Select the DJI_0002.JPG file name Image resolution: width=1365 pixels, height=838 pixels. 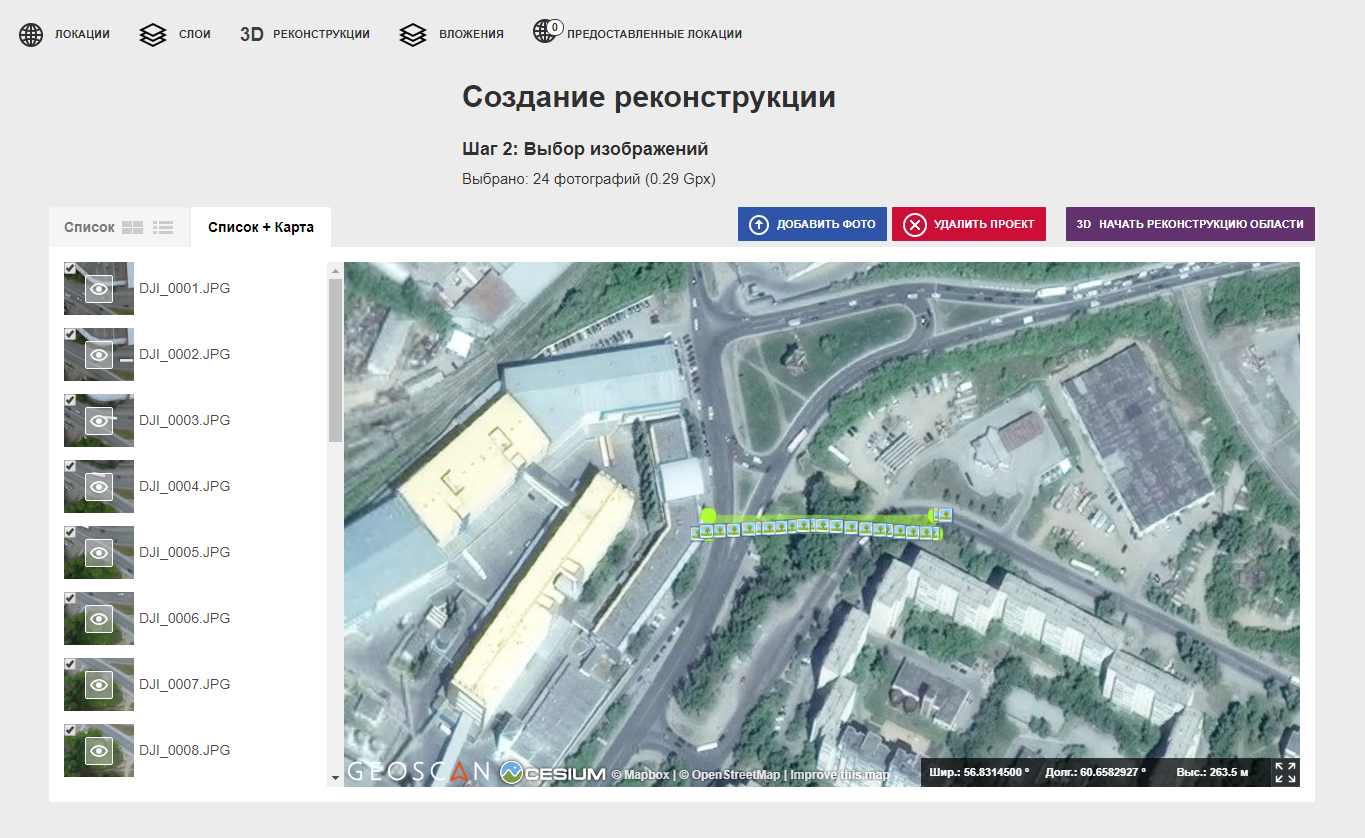(x=185, y=354)
